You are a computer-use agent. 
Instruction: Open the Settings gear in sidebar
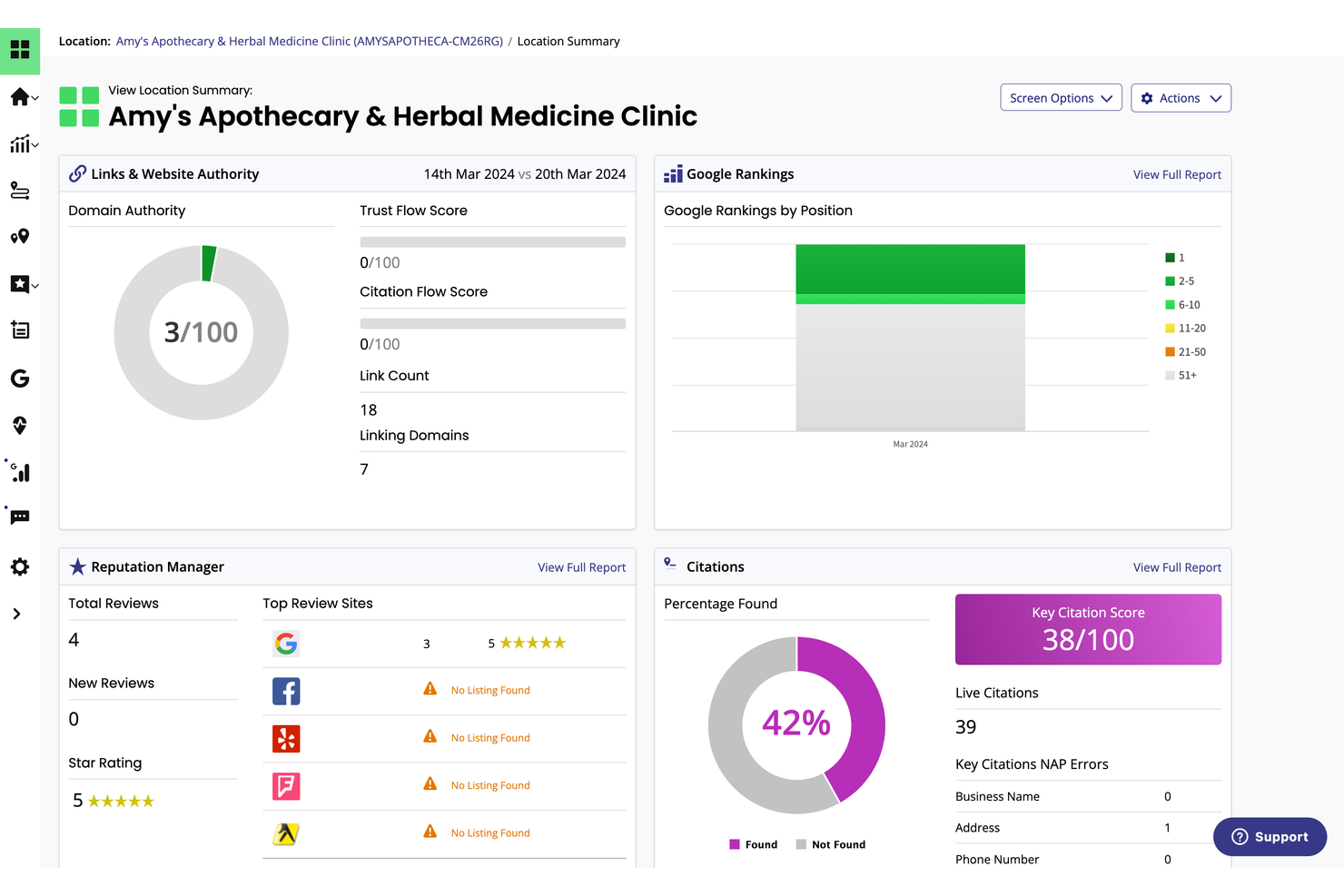tap(20, 566)
